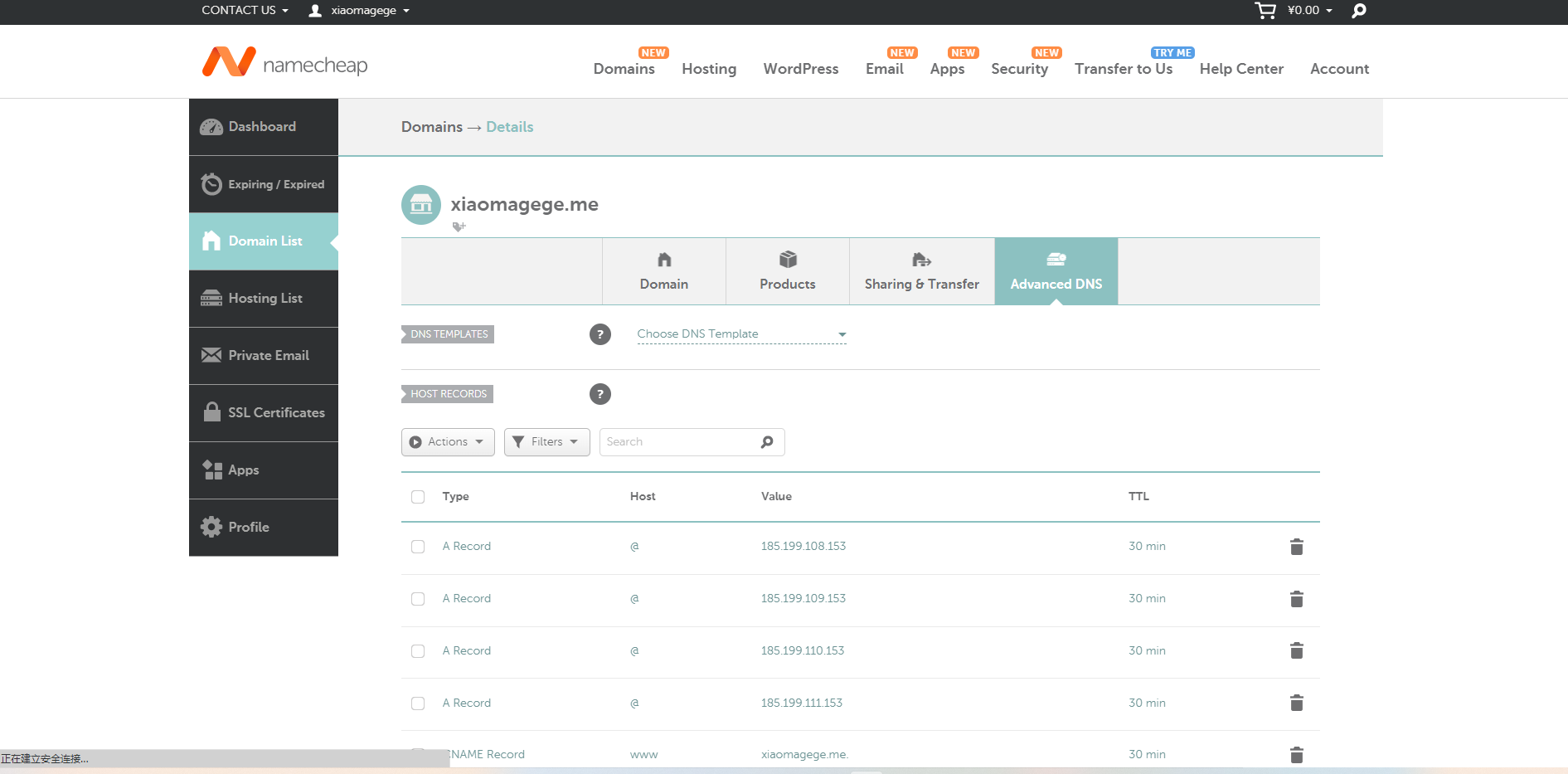This screenshot has width=1568, height=774.
Task: Open the Actions dropdown
Action: point(448,442)
